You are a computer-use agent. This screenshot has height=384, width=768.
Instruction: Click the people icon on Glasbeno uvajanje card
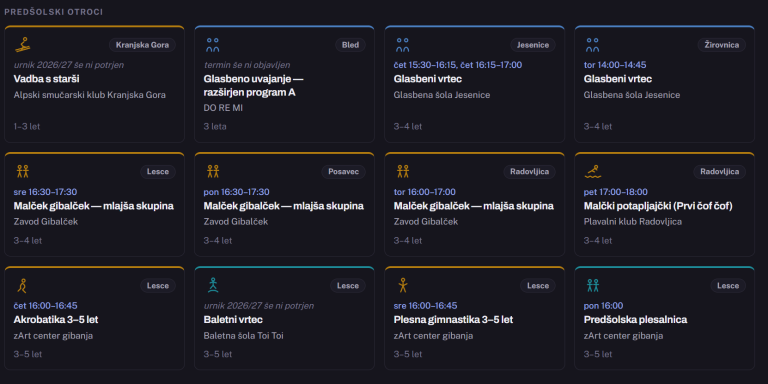213,45
